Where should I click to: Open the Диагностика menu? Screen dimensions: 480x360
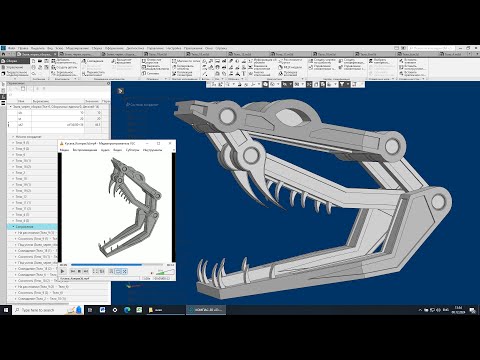pyautogui.click(x=135, y=48)
